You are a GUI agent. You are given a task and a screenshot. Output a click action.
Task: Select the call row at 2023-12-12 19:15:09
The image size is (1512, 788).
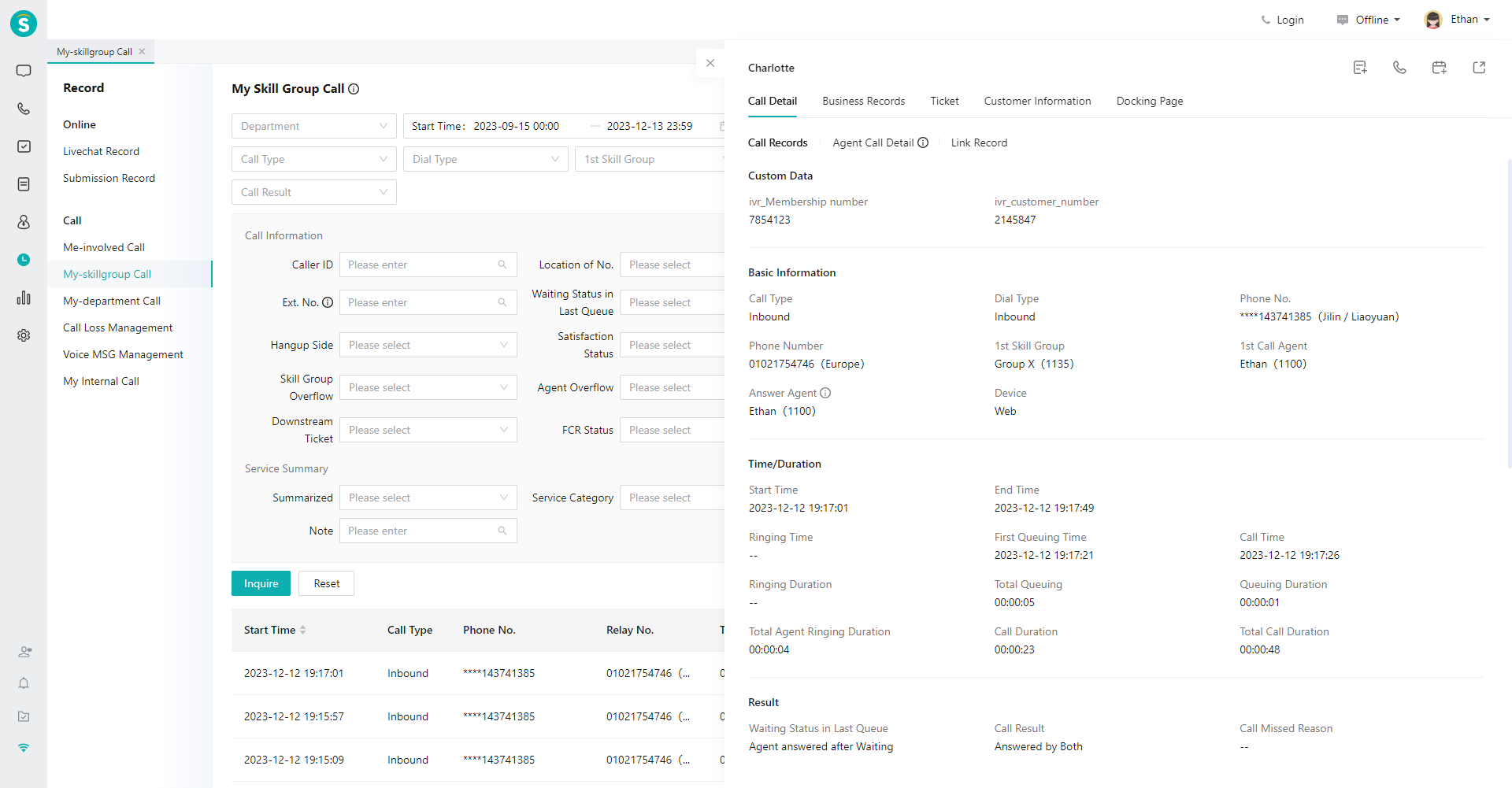tap(478, 760)
